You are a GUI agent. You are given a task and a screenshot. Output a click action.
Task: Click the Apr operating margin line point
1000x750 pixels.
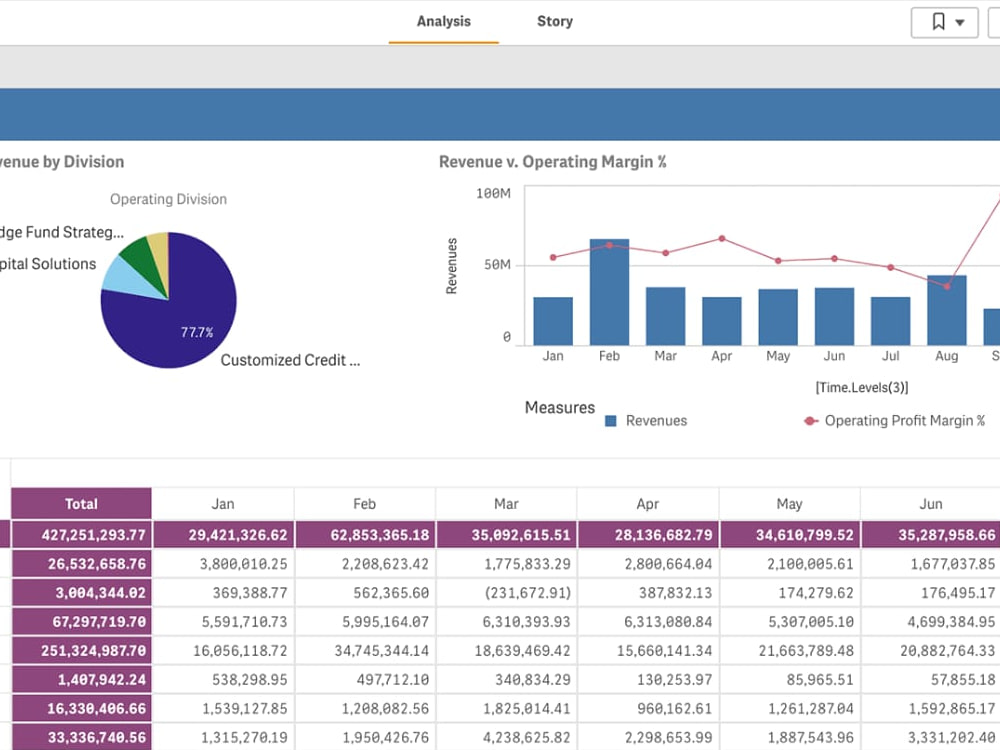pos(722,239)
